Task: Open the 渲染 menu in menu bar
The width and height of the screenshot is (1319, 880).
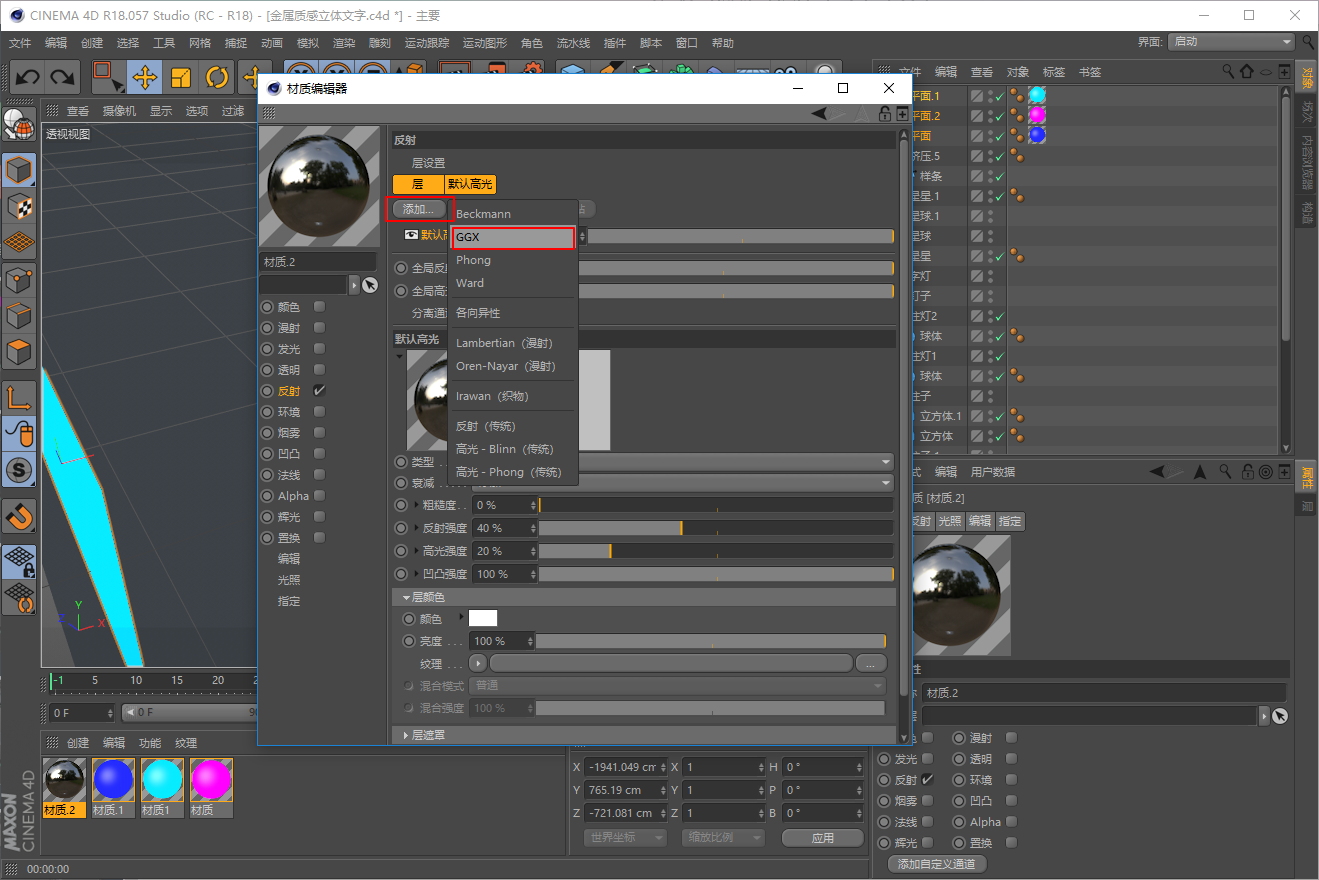Action: tap(343, 43)
